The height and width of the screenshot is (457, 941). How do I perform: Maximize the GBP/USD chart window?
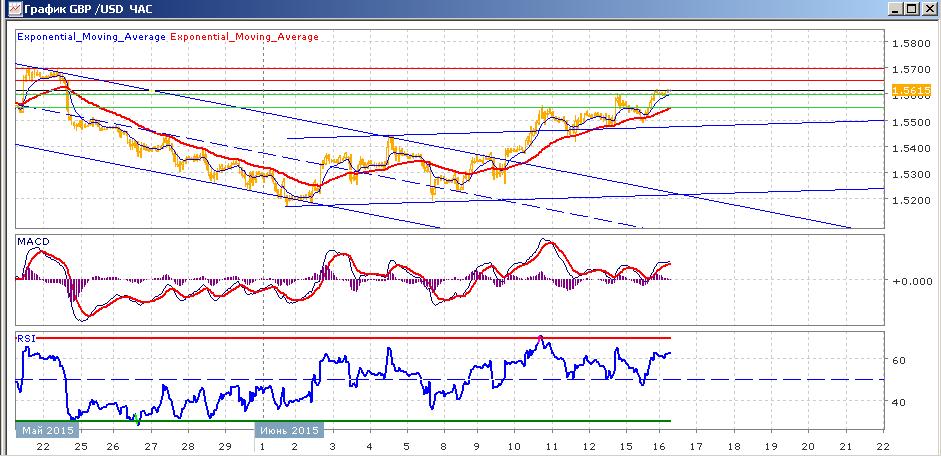pyautogui.click(x=912, y=9)
